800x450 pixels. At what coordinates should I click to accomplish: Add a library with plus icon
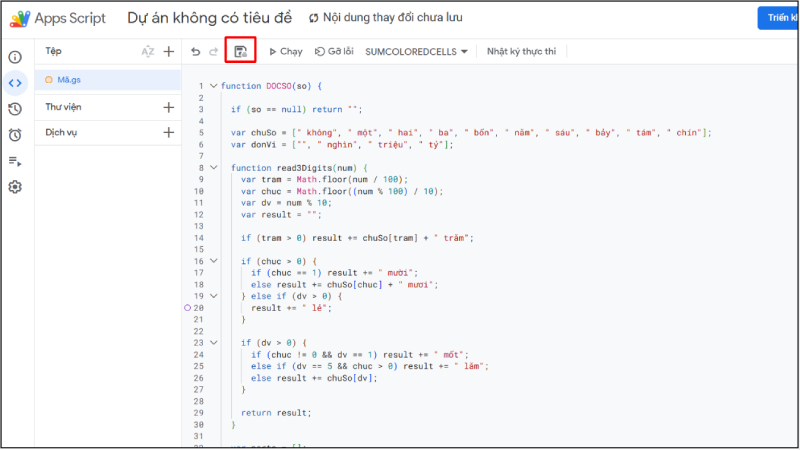tap(168, 107)
